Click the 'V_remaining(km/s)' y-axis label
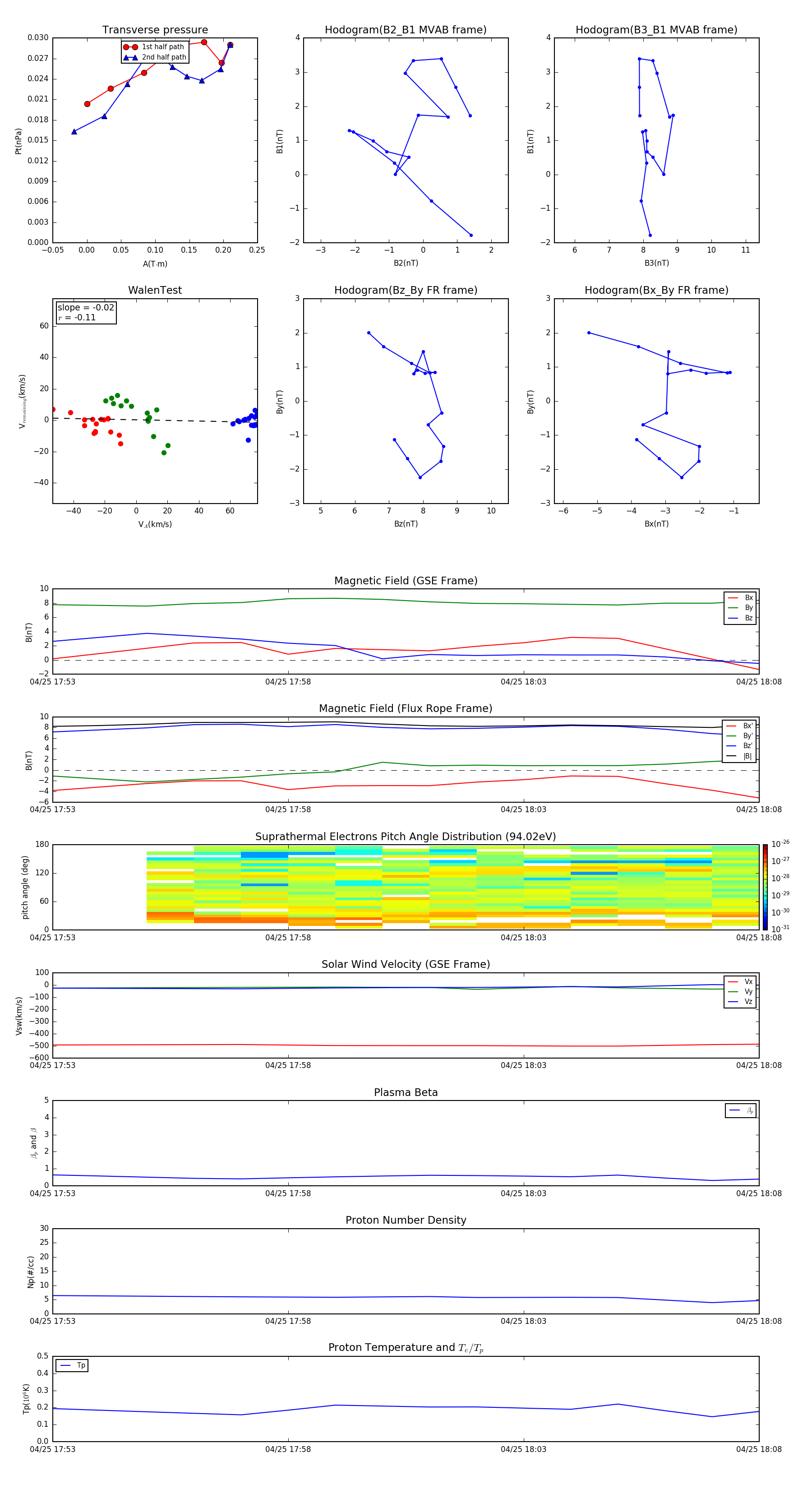The image size is (812, 1489). pos(22,401)
